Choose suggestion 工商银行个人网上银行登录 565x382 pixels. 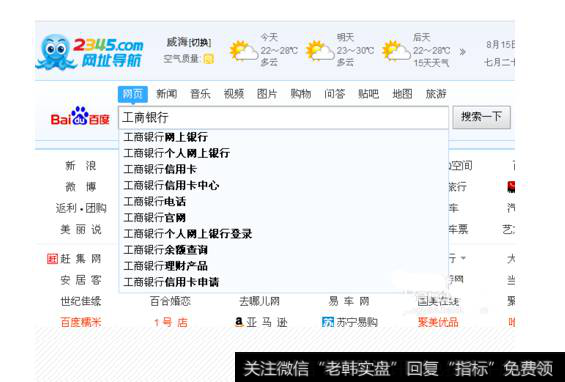284,234
